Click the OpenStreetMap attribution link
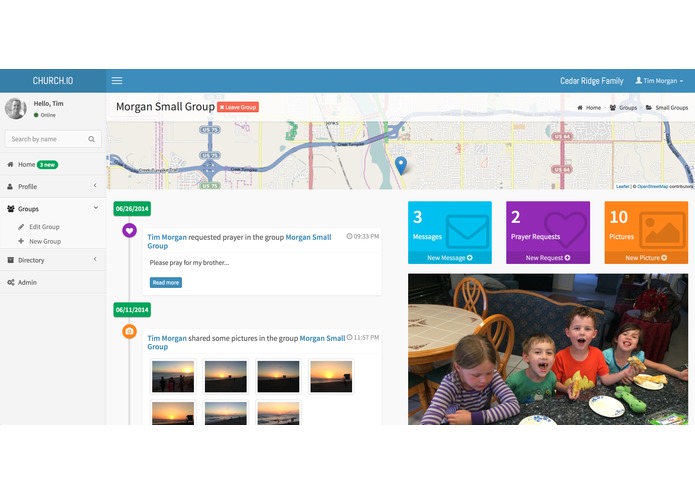 (652, 187)
